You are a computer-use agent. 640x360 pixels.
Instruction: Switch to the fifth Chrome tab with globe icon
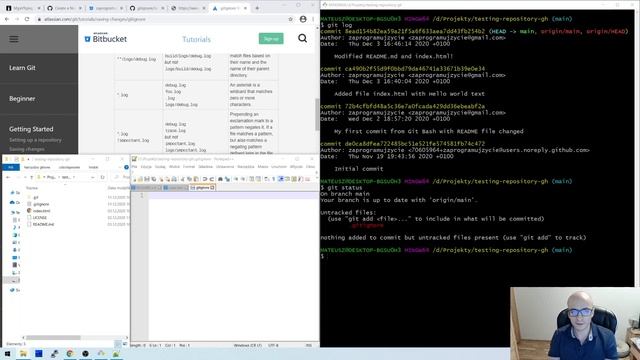(x=188, y=8)
